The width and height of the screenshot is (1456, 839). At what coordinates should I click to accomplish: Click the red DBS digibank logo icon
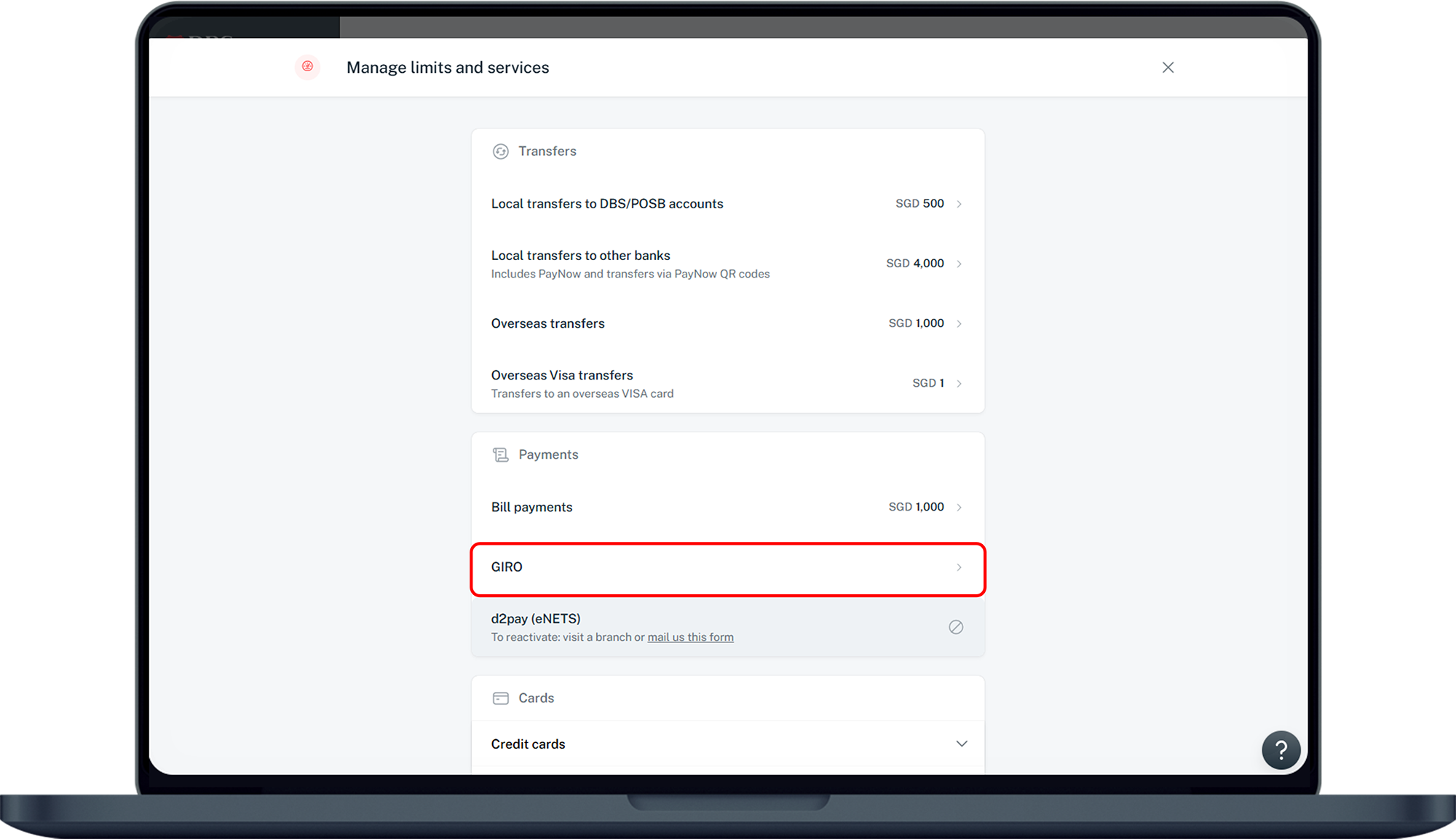coord(307,67)
